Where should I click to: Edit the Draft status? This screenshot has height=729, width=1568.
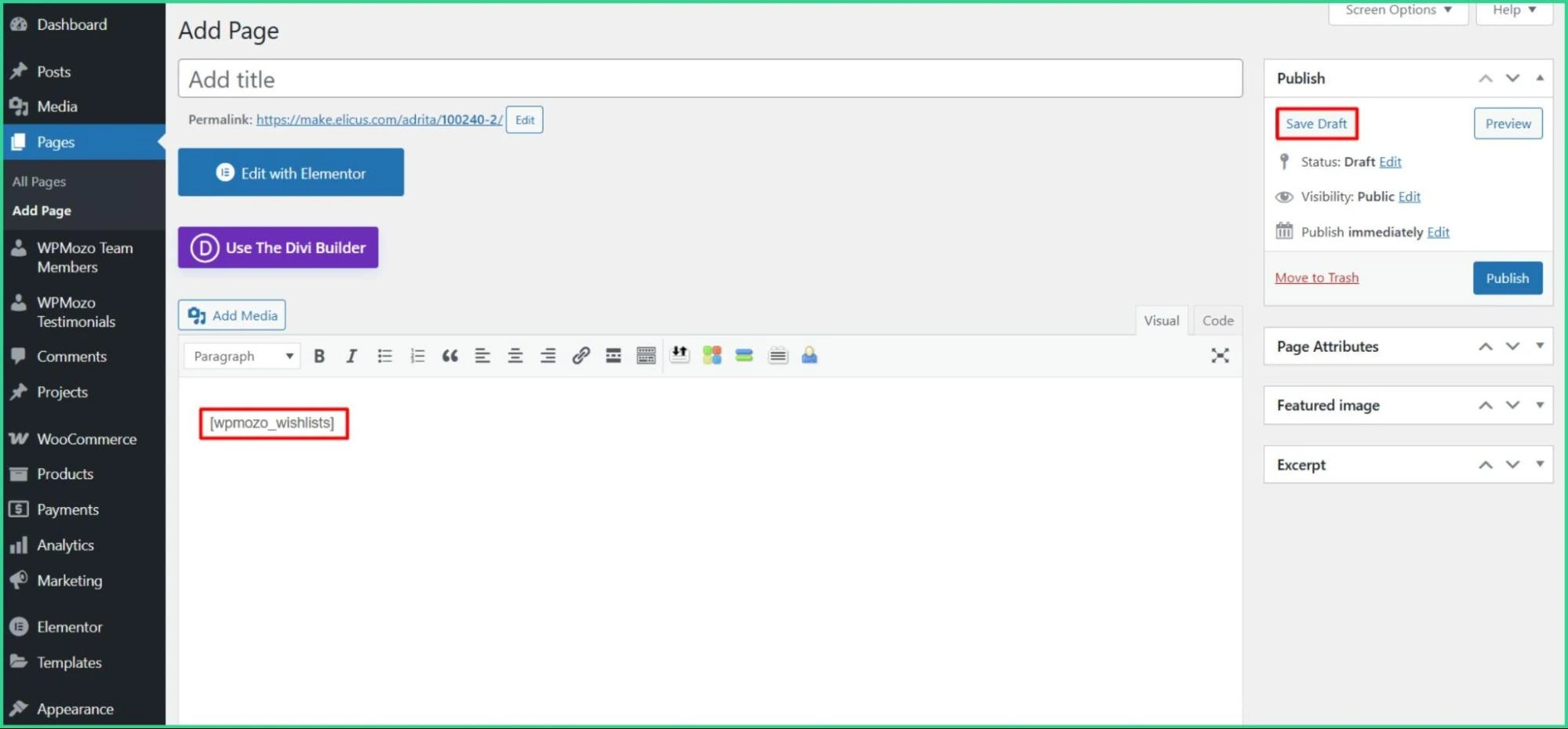coord(1390,161)
